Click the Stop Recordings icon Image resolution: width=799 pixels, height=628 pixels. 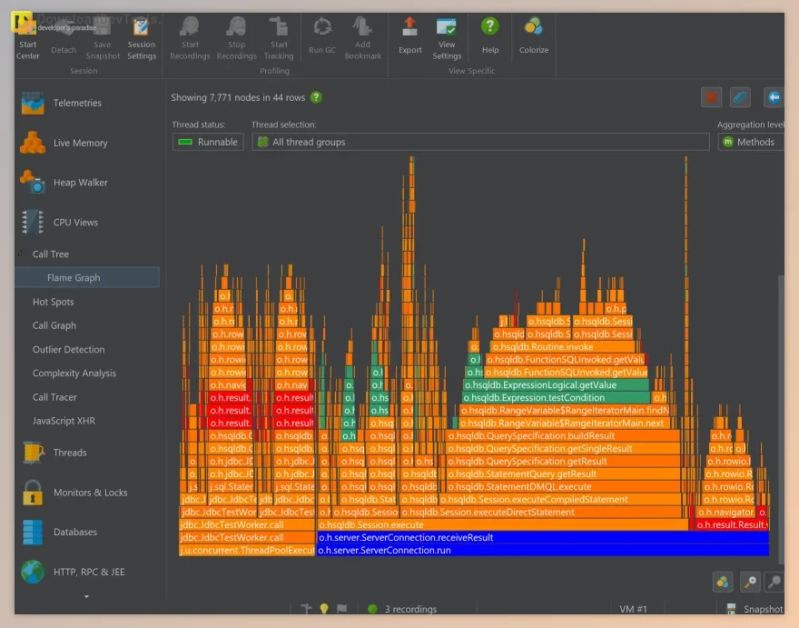click(x=236, y=37)
